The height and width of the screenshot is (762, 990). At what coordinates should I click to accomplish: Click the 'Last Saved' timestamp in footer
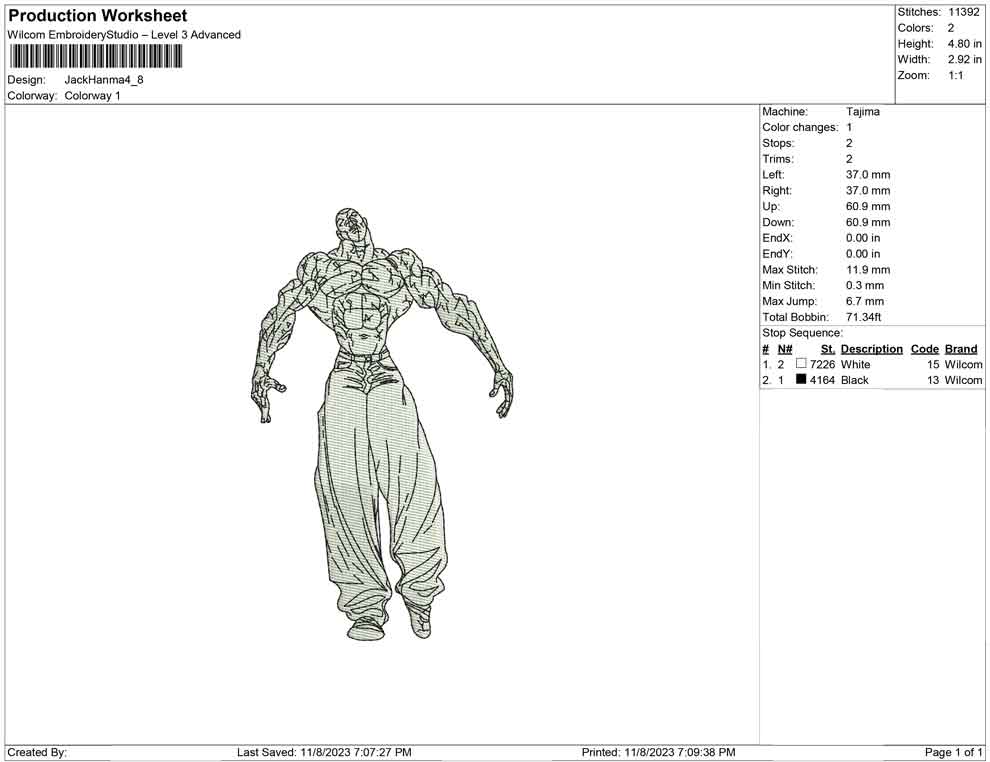coord(325,753)
